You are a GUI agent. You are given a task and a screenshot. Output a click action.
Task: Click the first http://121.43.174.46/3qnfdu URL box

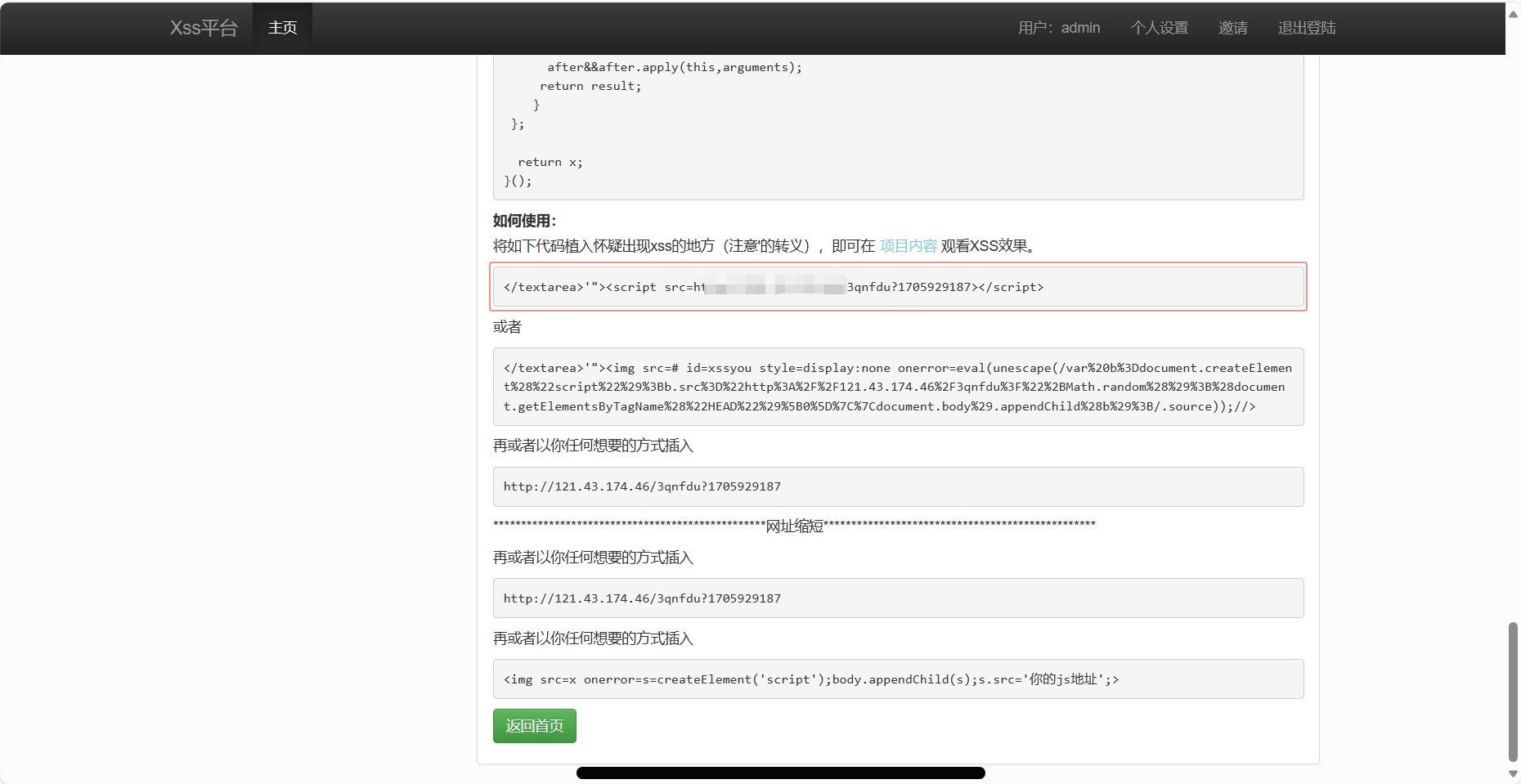(x=898, y=486)
